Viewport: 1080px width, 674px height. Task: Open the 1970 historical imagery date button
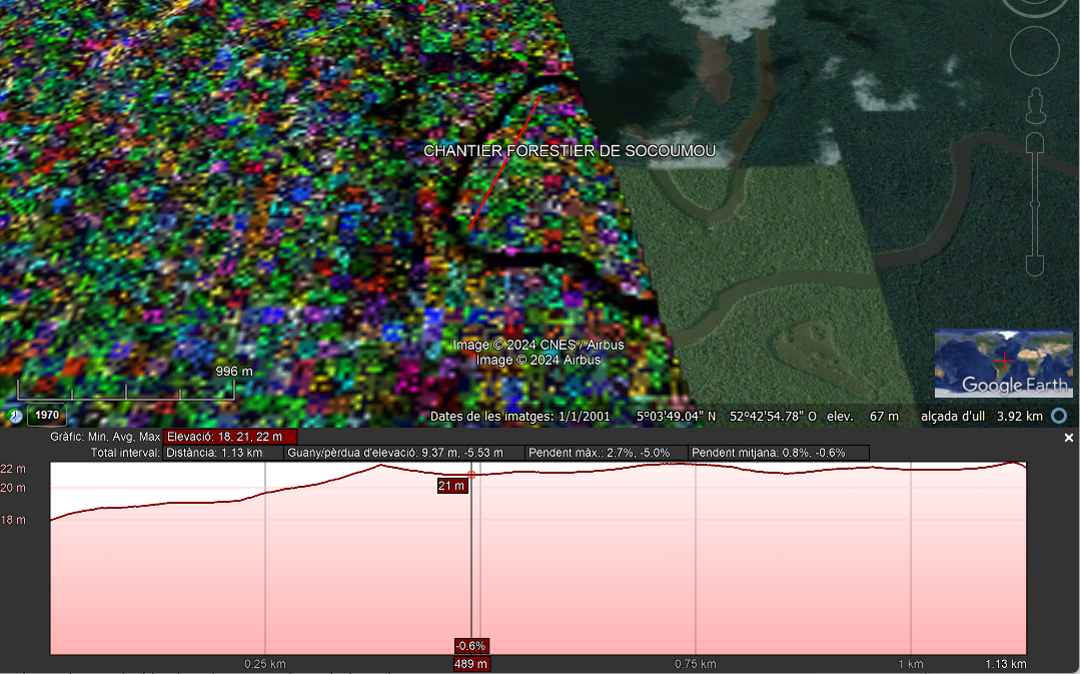[46, 416]
